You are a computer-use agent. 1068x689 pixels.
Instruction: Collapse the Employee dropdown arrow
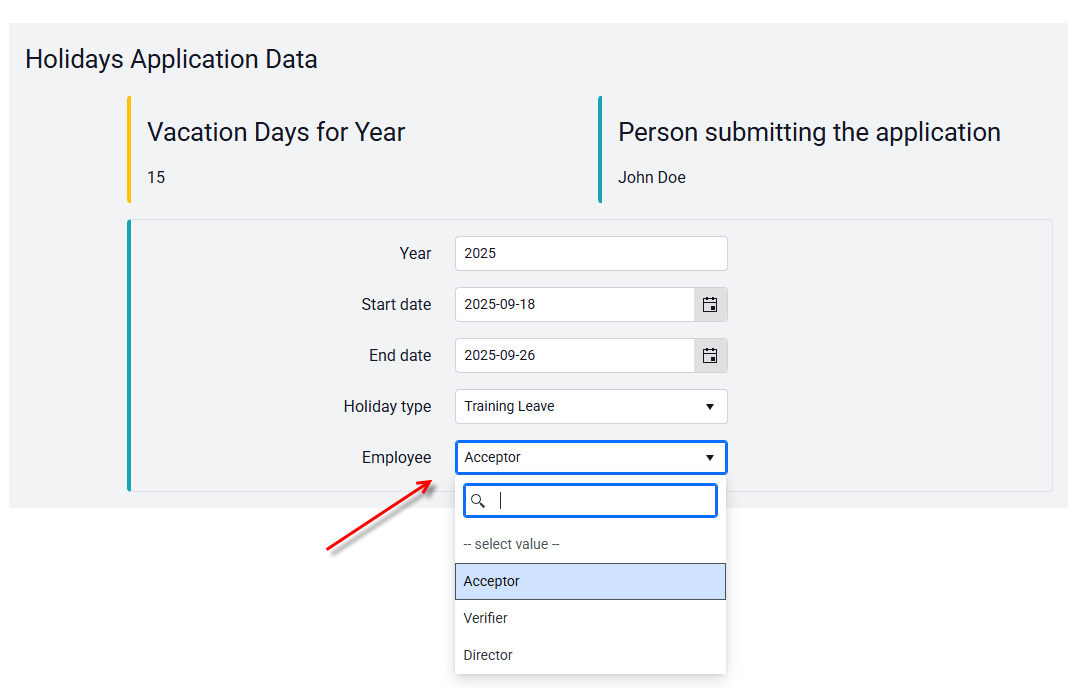coord(710,458)
